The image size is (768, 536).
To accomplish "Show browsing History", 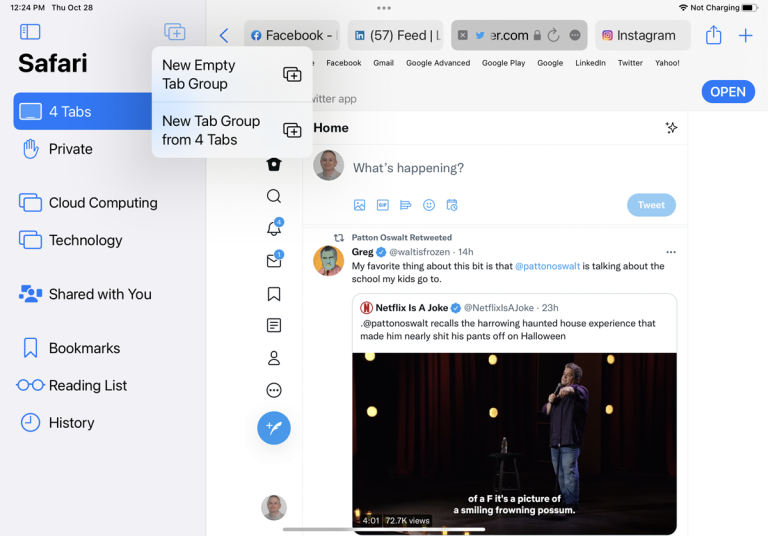I will pyautogui.click(x=71, y=423).
